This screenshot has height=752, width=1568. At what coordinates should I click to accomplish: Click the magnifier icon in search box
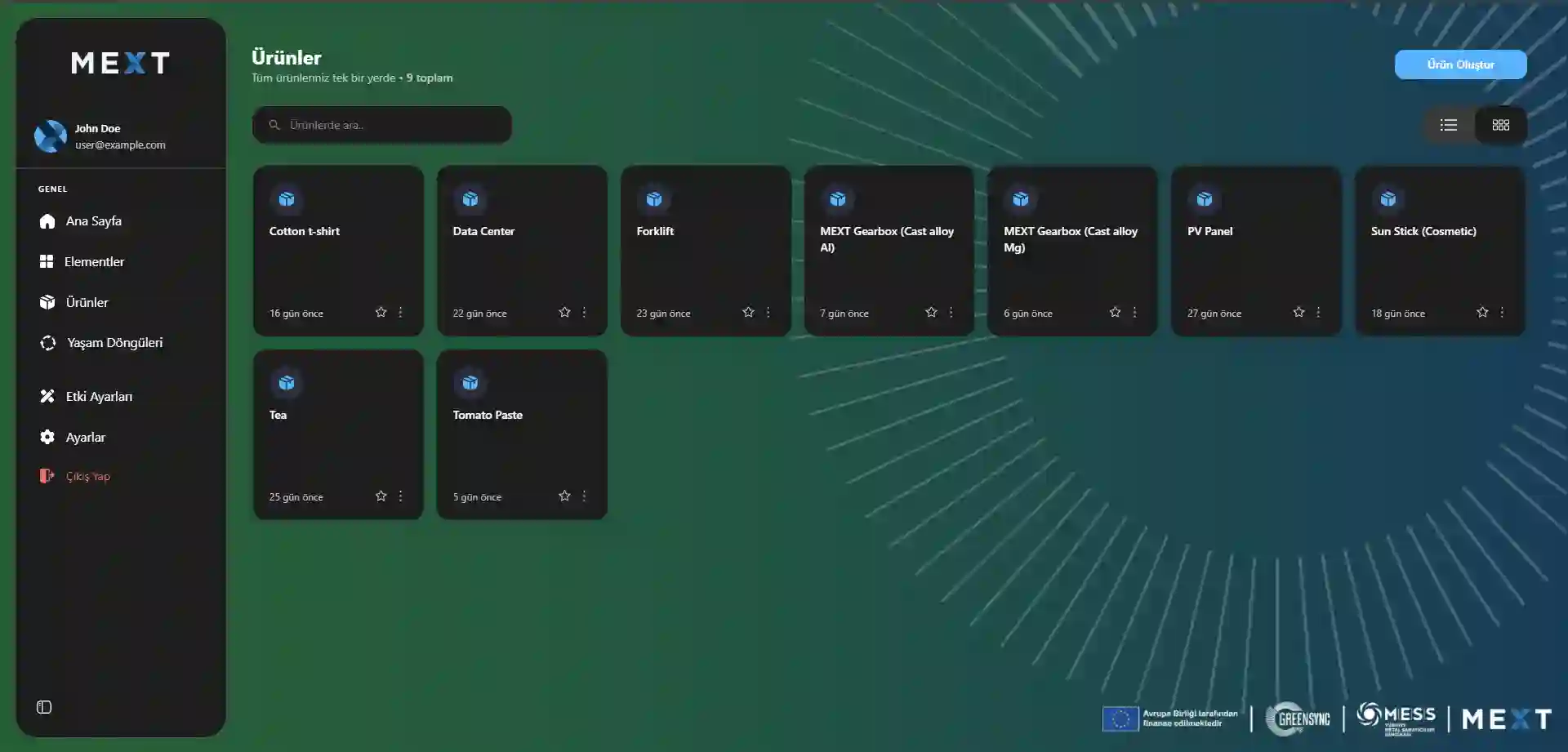pos(274,125)
